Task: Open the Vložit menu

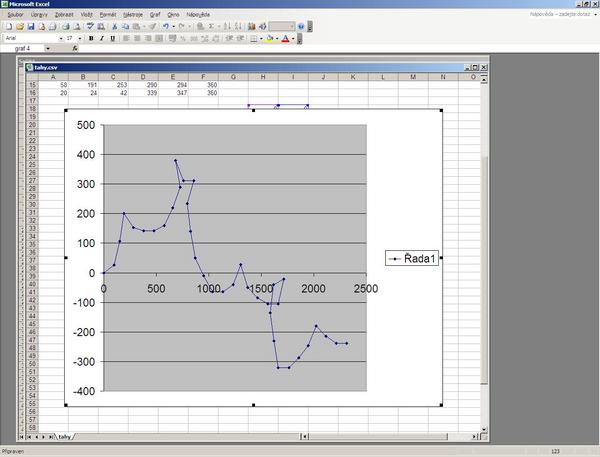Action: (86, 15)
